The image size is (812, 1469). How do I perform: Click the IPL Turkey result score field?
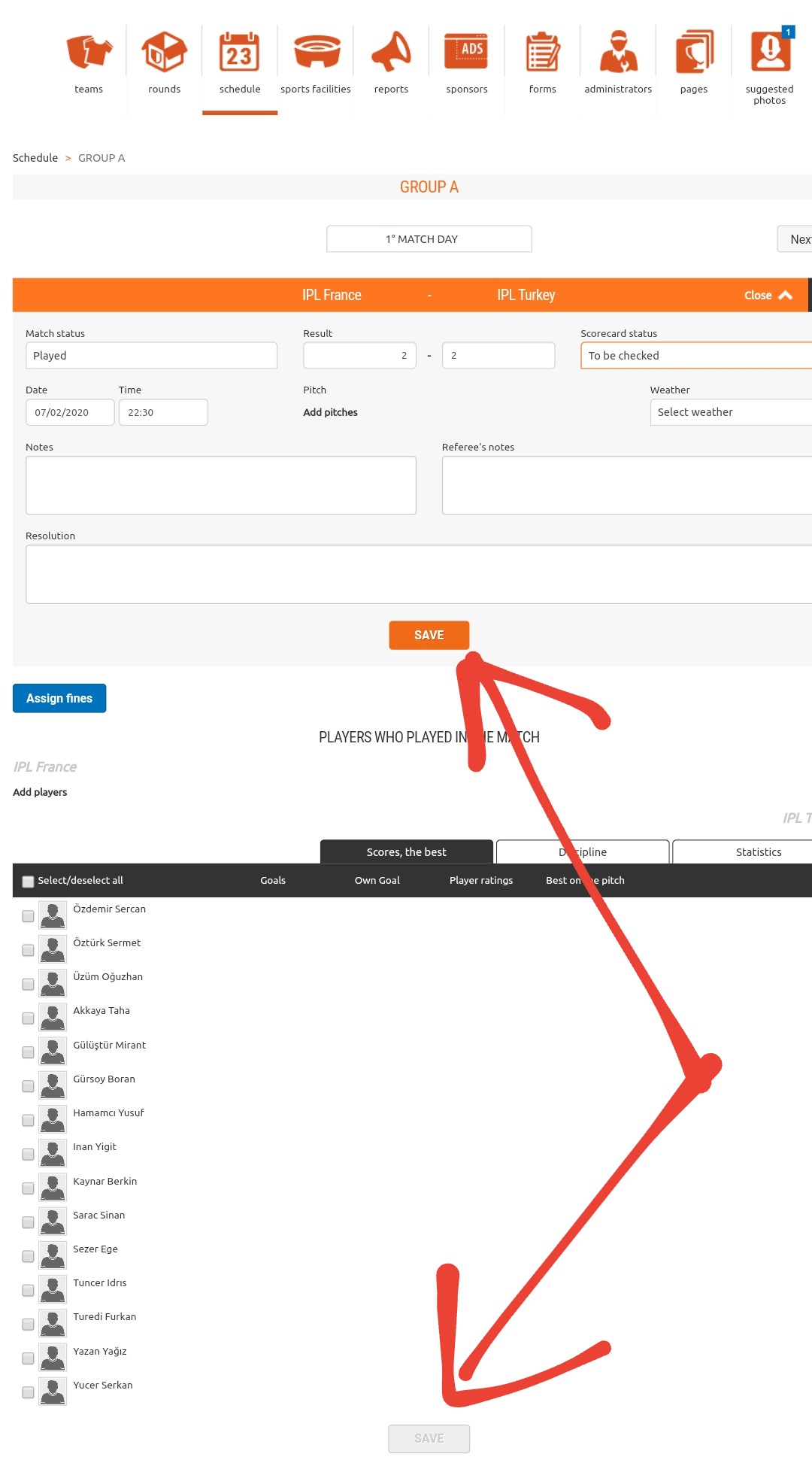498,356
